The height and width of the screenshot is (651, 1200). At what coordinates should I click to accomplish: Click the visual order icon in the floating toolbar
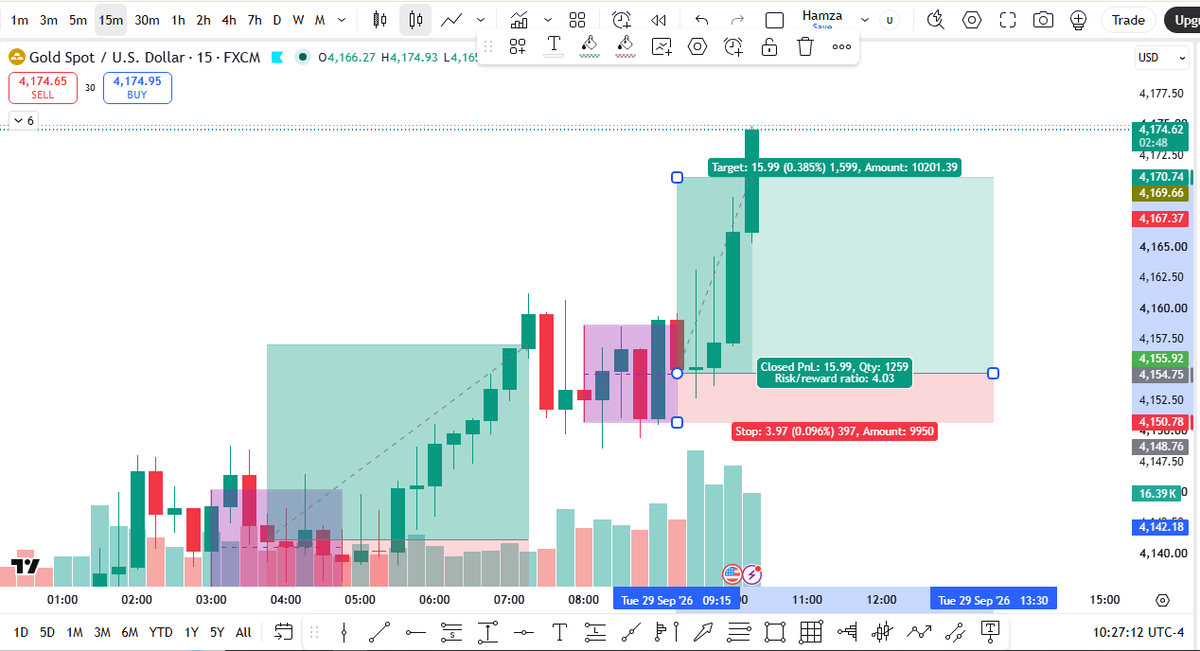coord(662,46)
